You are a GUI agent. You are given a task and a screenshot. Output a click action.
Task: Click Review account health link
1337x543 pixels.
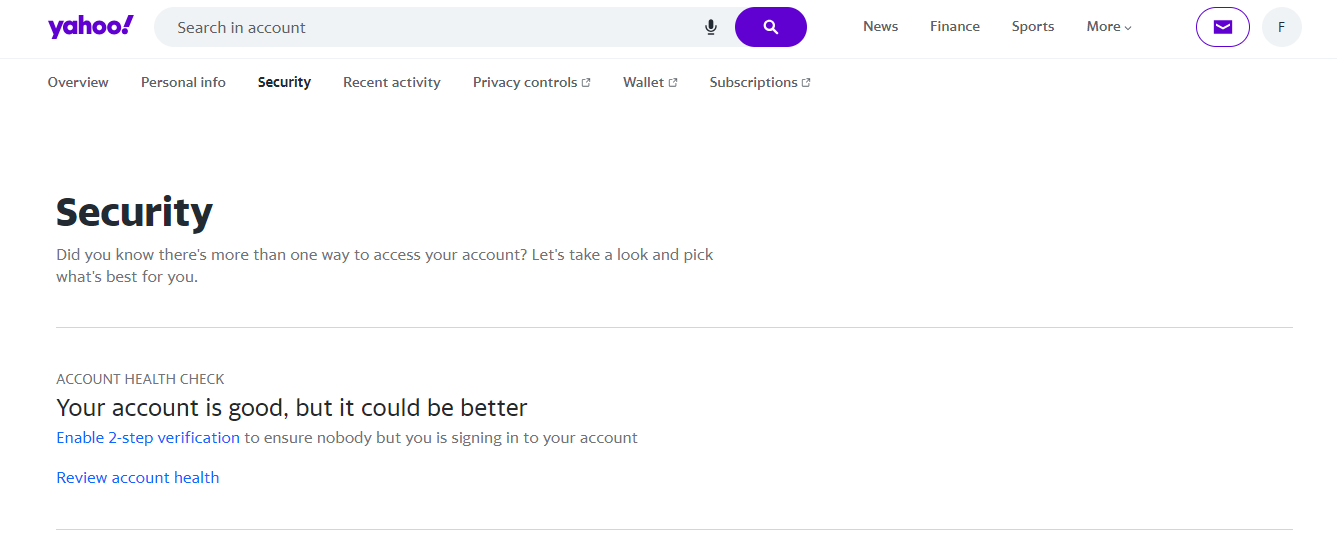click(138, 478)
